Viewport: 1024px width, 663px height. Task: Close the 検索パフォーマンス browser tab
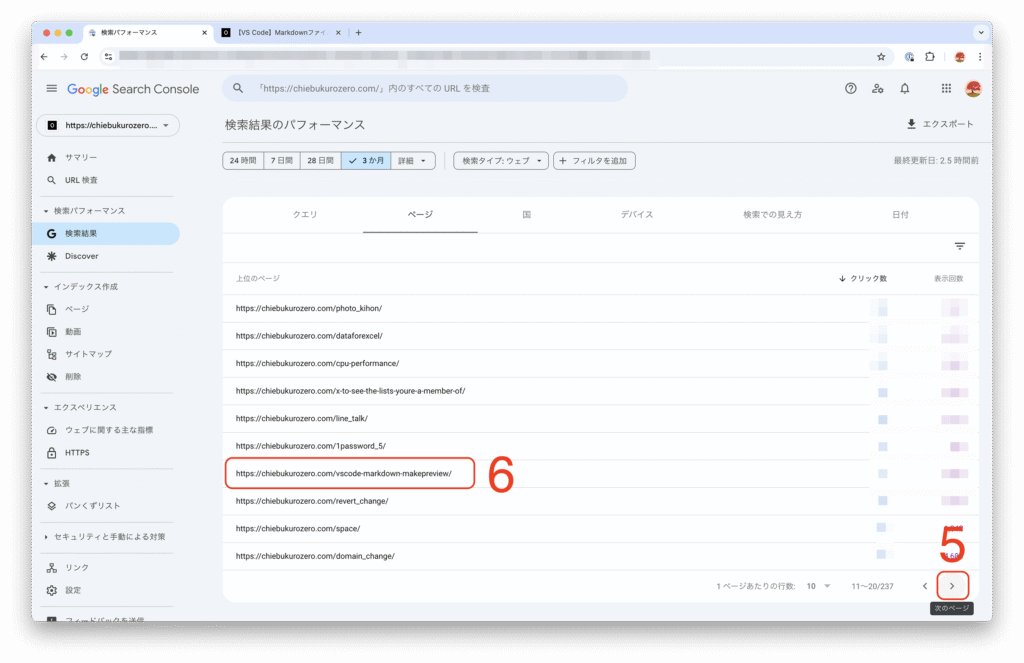pos(204,32)
